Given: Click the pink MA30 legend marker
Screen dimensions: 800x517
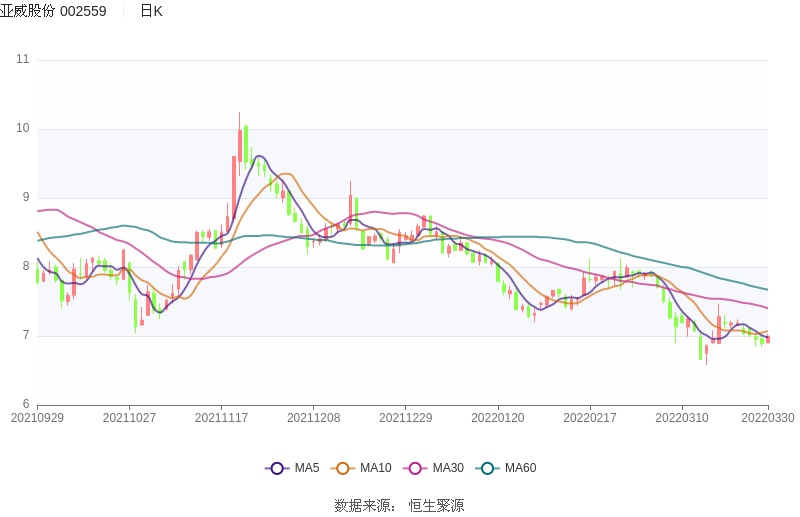Looking at the screenshot, I should tap(415, 468).
